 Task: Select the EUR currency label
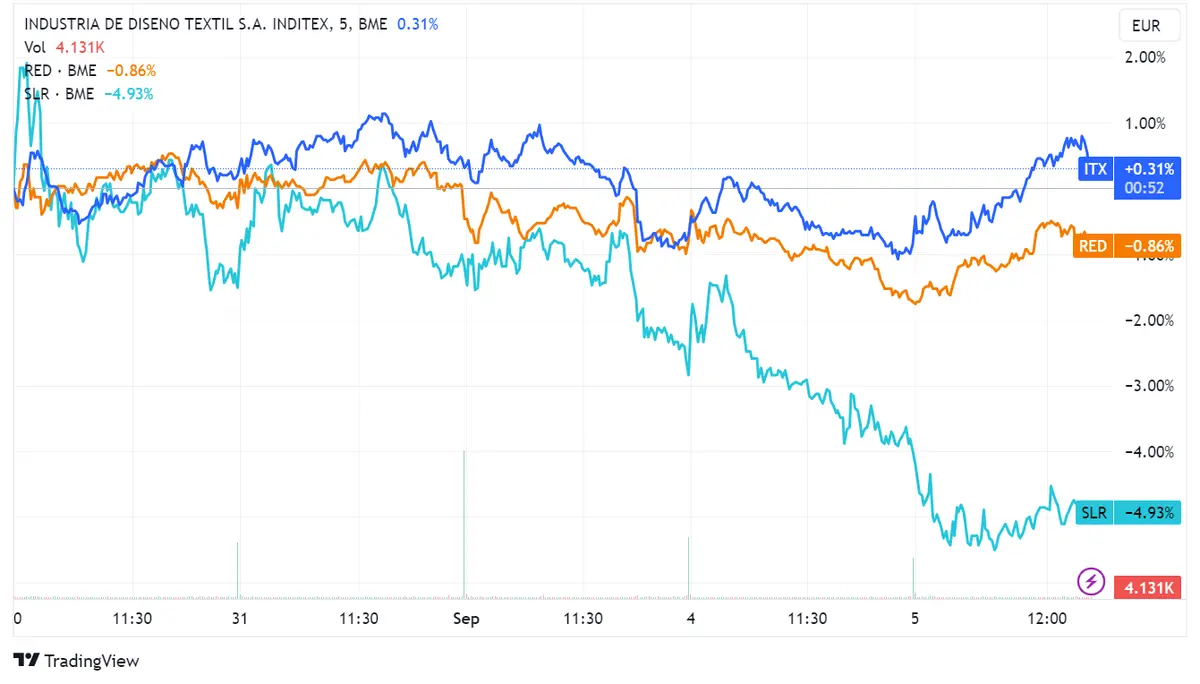[1148, 25]
